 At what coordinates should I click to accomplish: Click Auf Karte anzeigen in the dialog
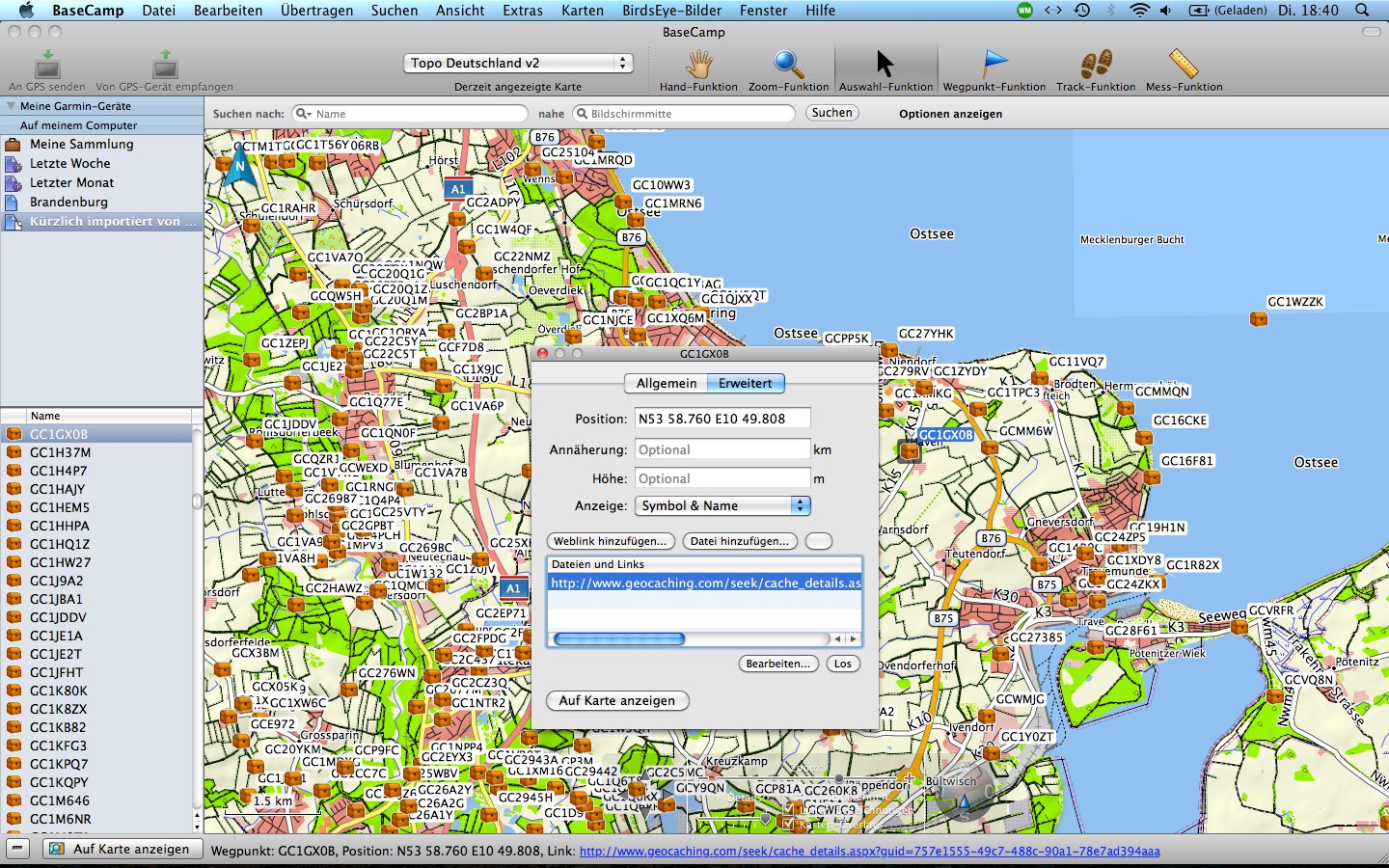coord(617,700)
